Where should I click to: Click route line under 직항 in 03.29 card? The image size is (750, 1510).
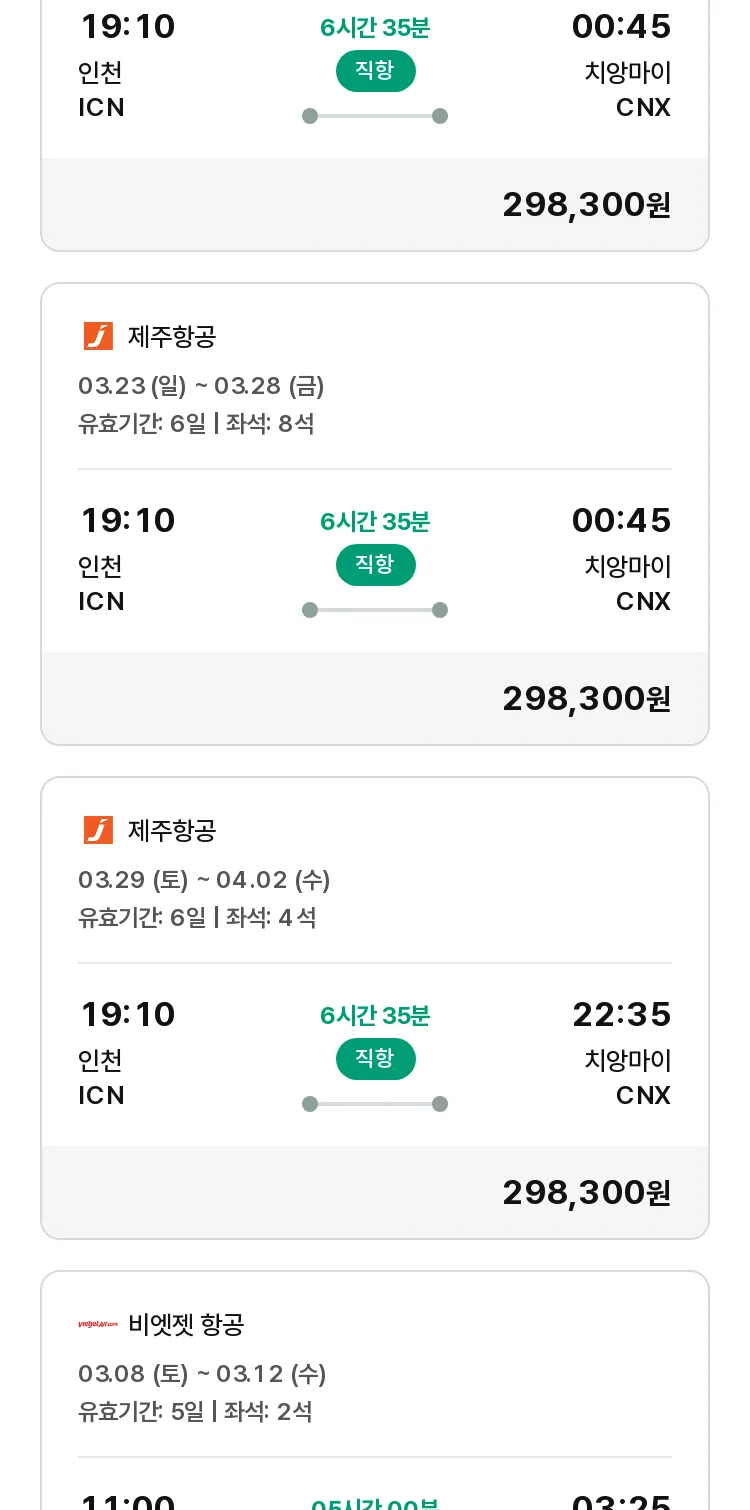[375, 1104]
